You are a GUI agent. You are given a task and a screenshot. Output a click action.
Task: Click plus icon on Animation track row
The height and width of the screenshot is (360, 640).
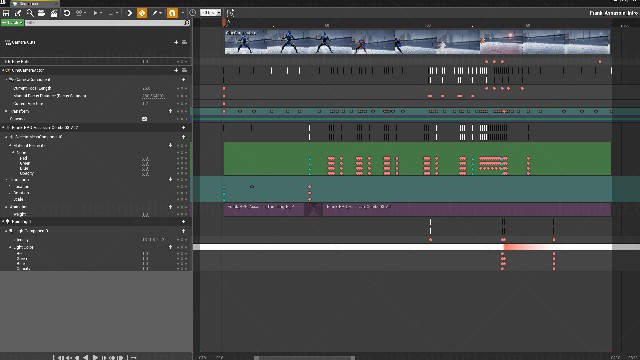[x=170, y=207]
